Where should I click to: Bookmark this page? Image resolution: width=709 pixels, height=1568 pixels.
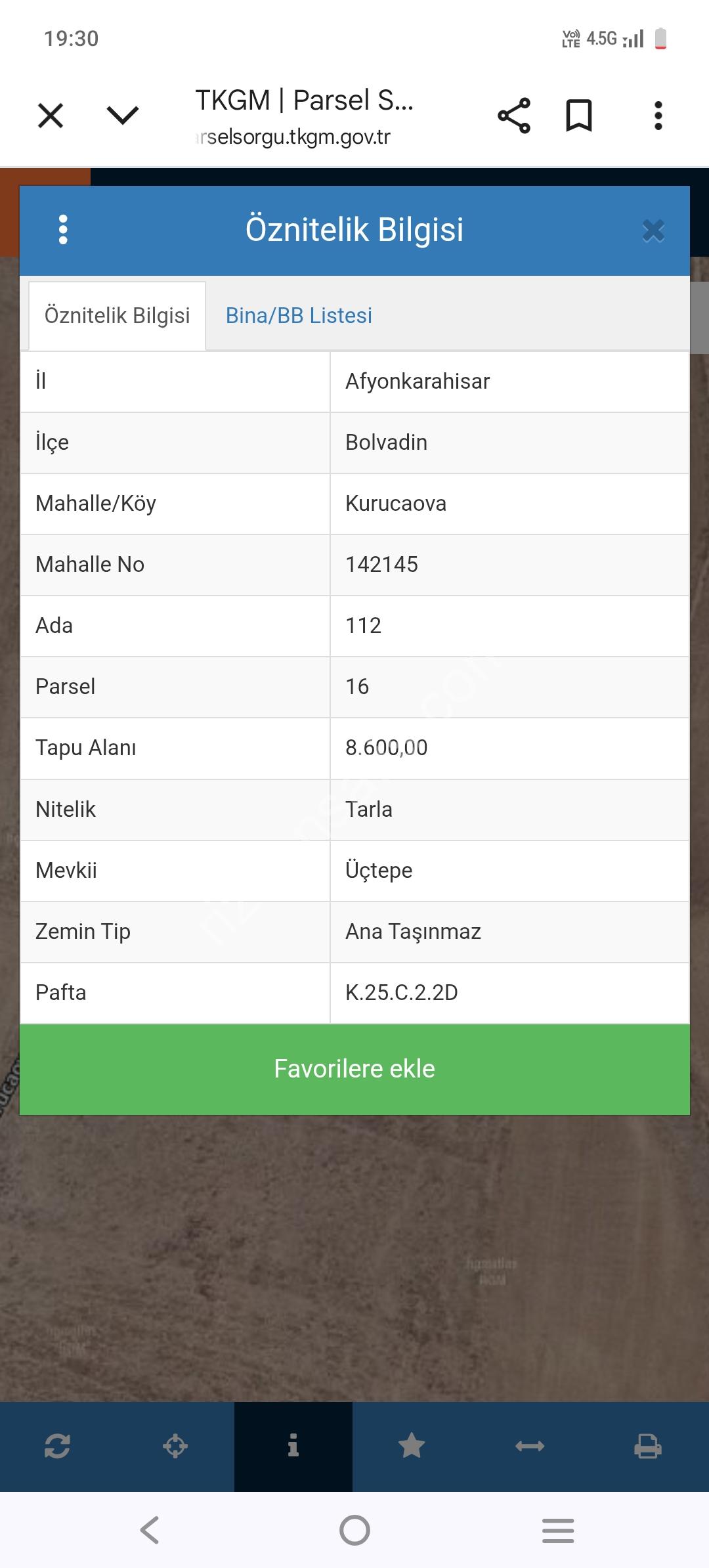tap(579, 116)
